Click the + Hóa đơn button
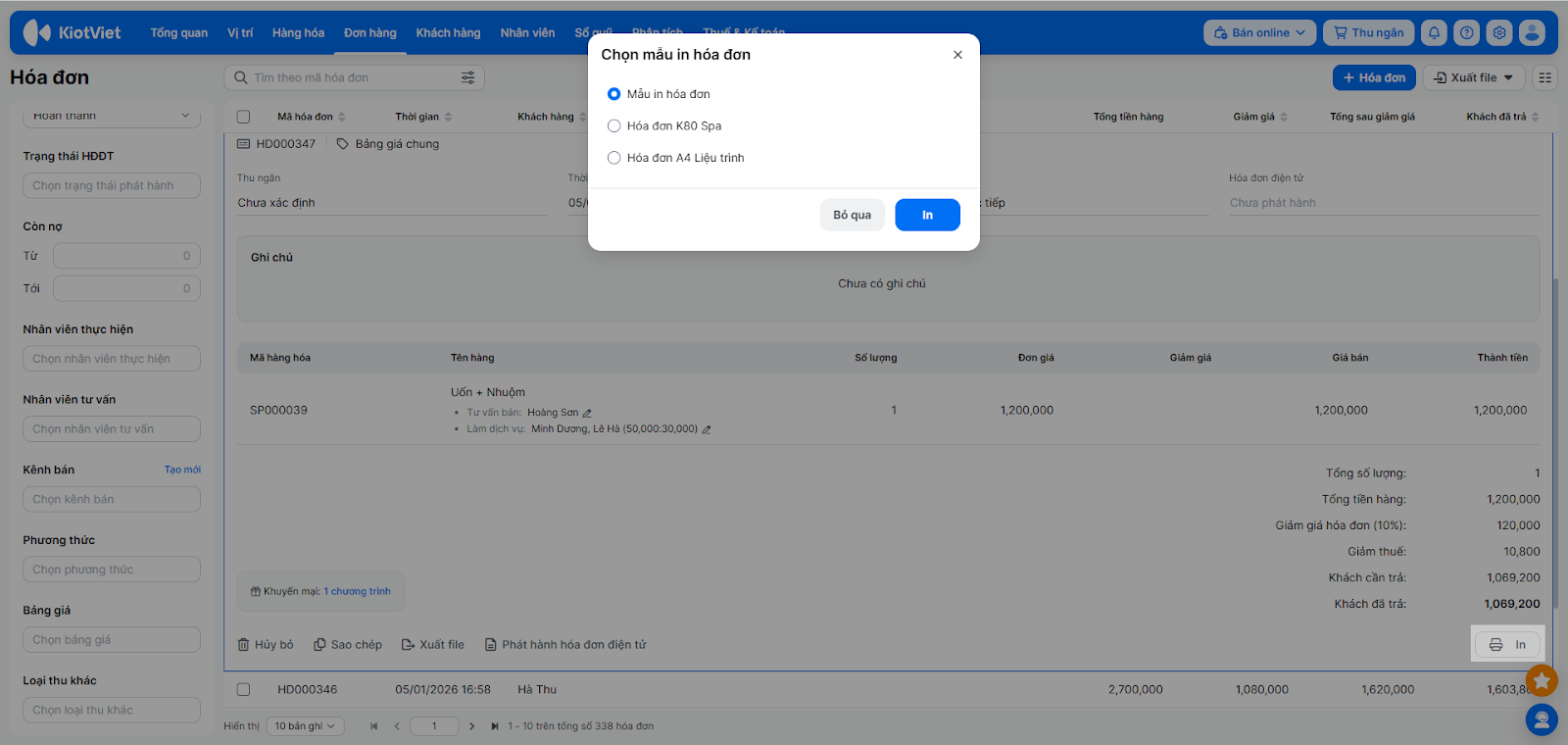The height and width of the screenshot is (745, 1568). (1374, 77)
